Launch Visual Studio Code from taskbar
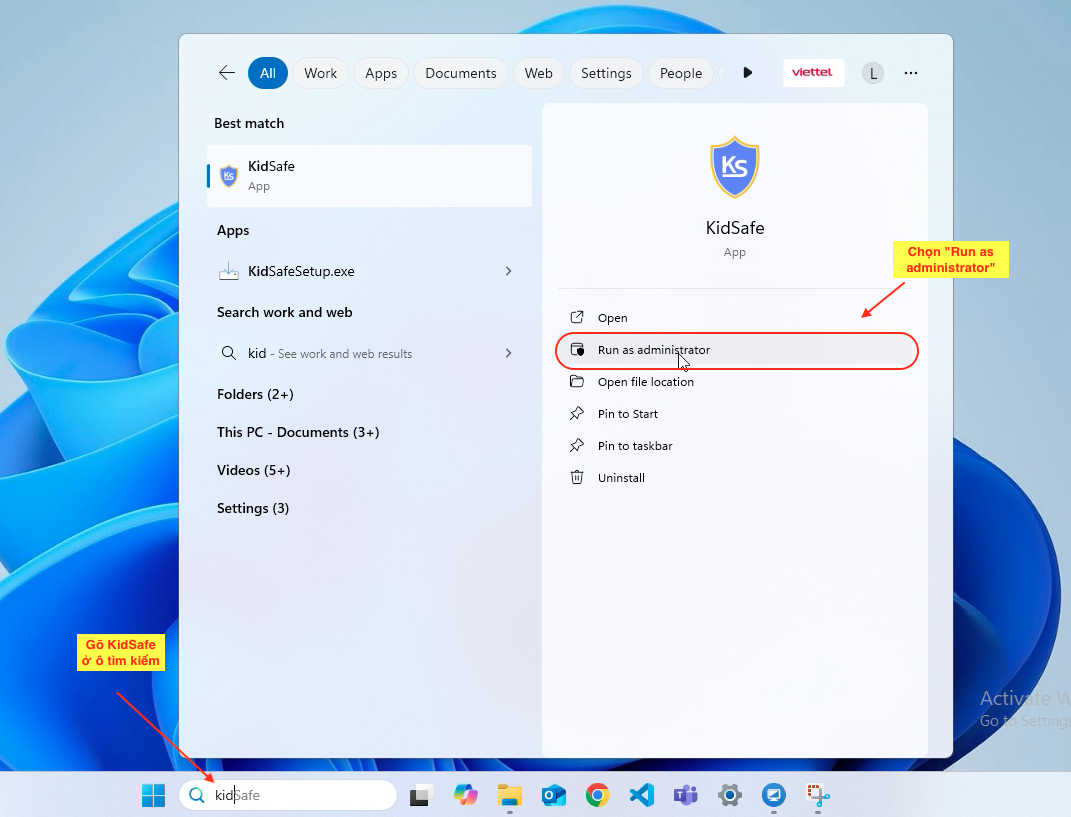 click(x=641, y=796)
